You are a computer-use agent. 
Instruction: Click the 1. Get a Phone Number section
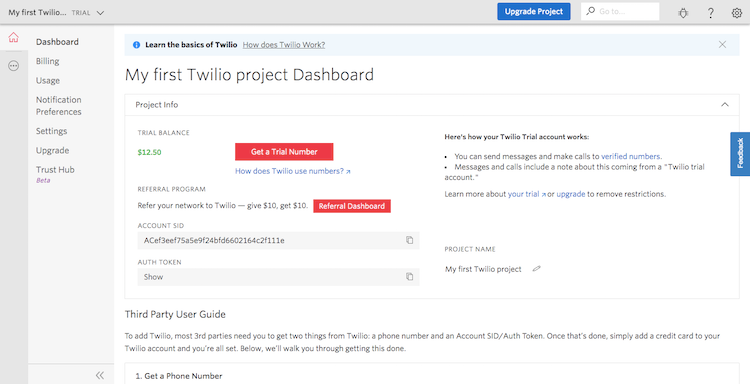click(x=432, y=373)
